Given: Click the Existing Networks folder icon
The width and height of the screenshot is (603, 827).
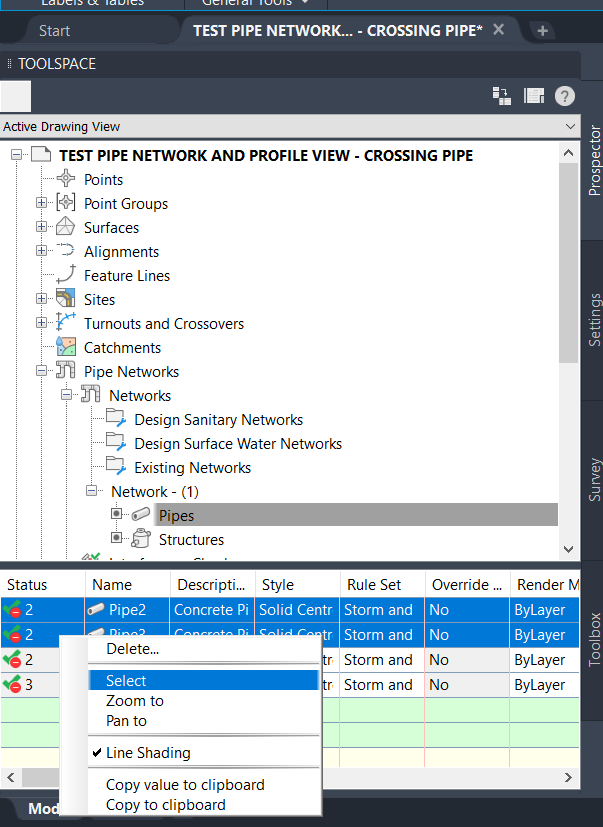Looking at the screenshot, I should click(x=116, y=466).
